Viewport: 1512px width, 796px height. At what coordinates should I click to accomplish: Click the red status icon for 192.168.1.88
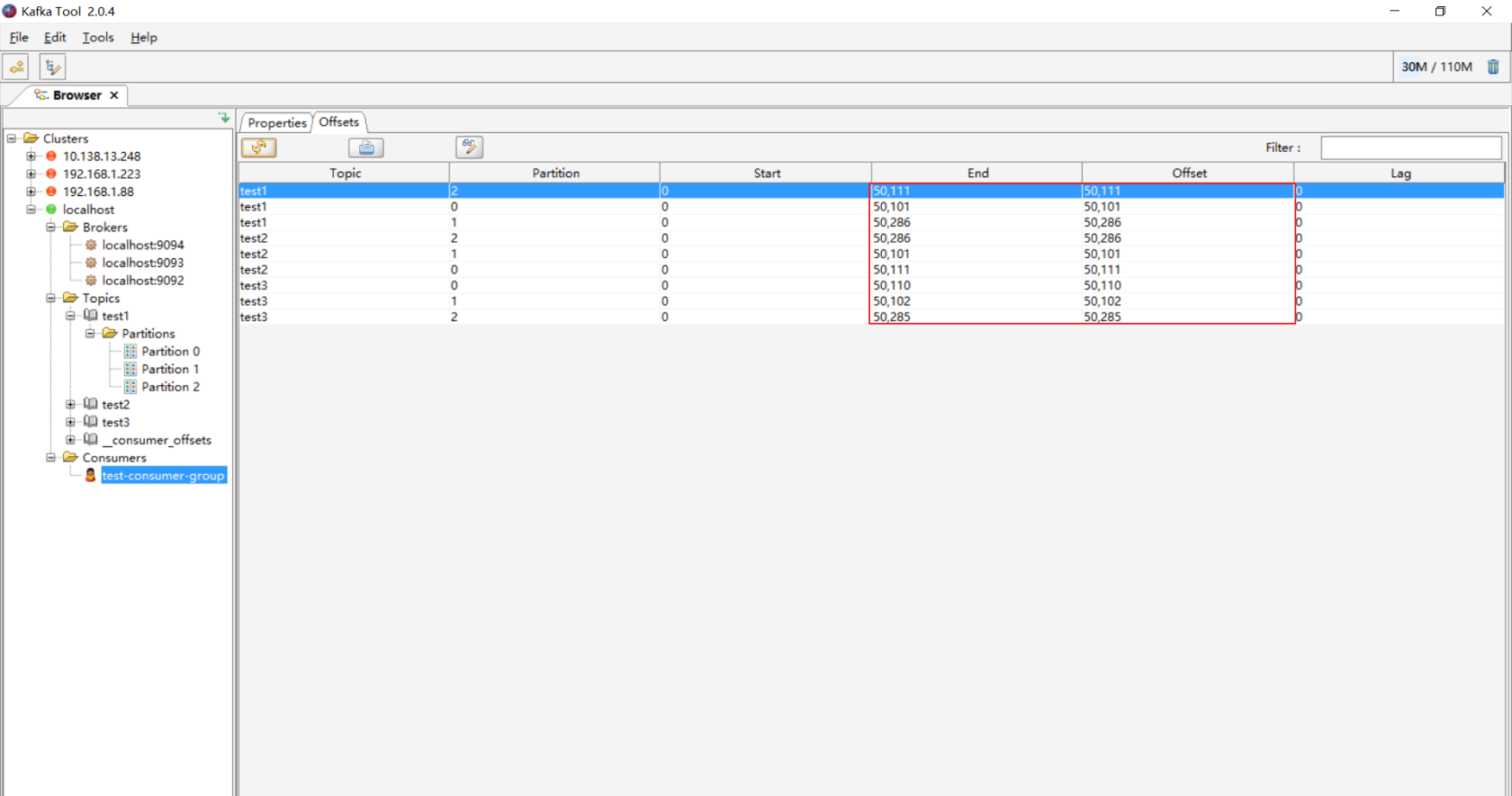(x=51, y=192)
